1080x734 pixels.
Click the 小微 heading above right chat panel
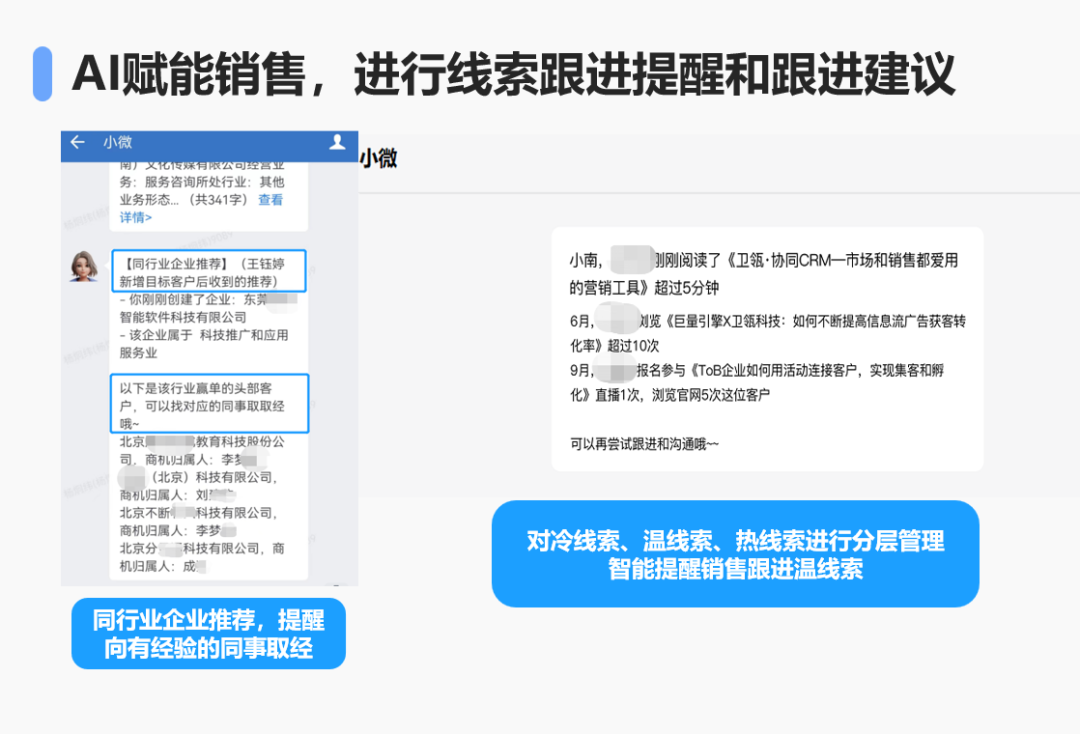click(379, 158)
